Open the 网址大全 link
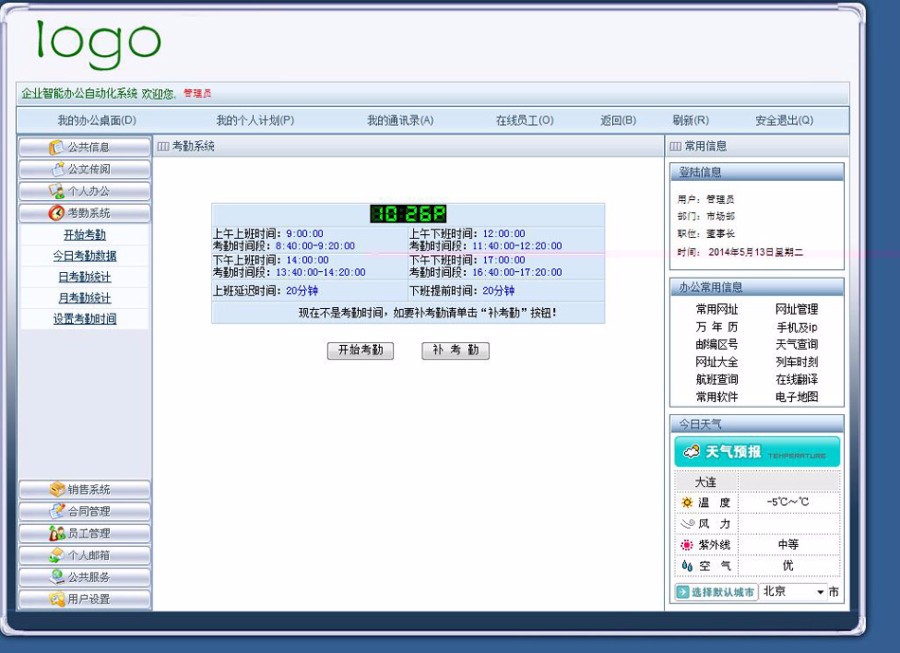The height and width of the screenshot is (653, 900). 717,362
